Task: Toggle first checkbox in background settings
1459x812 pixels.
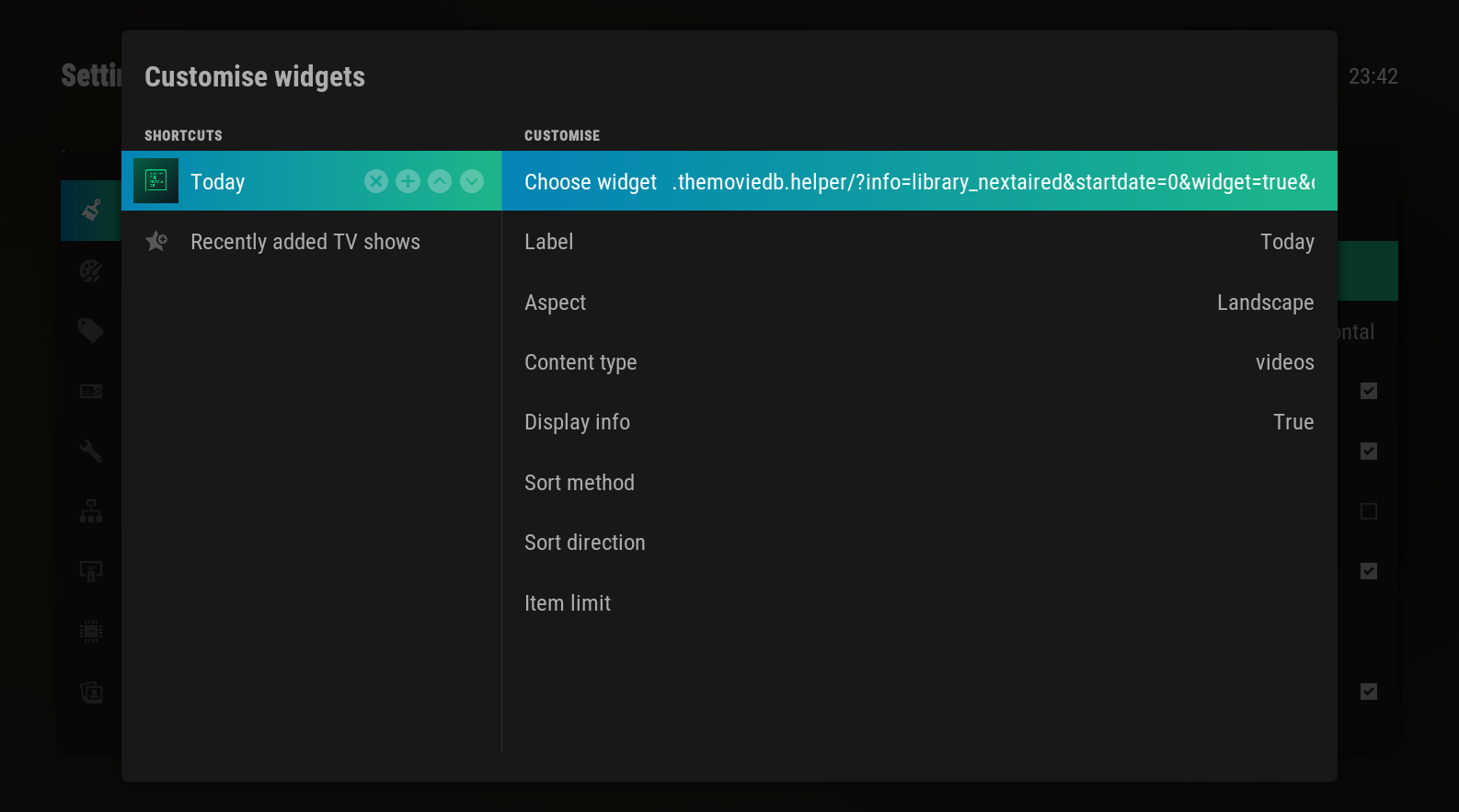Action: tap(1369, 391)
